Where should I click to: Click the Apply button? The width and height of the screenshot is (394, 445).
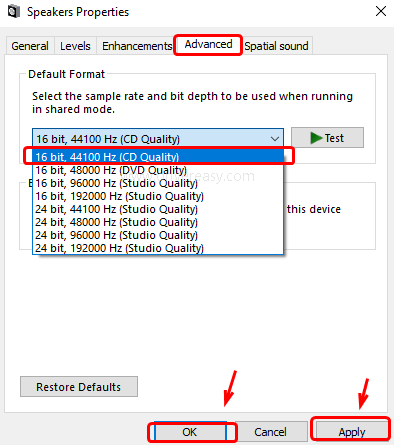pos(352,432)
